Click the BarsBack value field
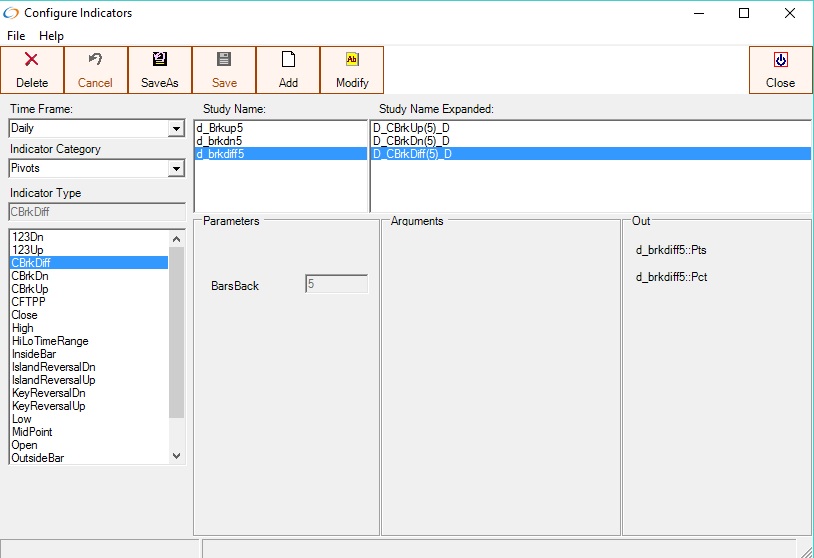Image resolution: width=814 pixels, height=558 pixels. tap(336, 285)
